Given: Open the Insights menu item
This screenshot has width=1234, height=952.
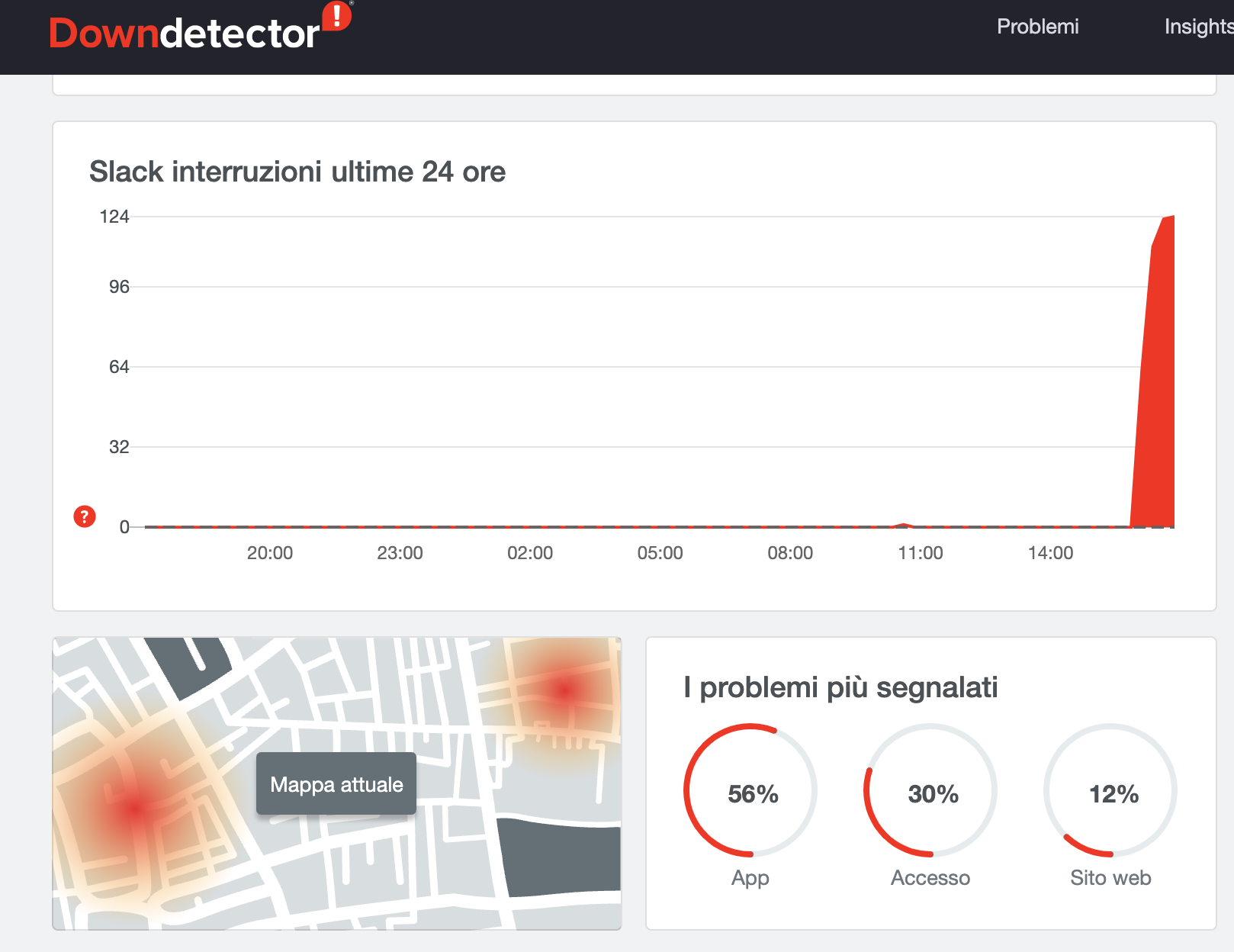Looking at the screenshot, I should coord(1198,27).
